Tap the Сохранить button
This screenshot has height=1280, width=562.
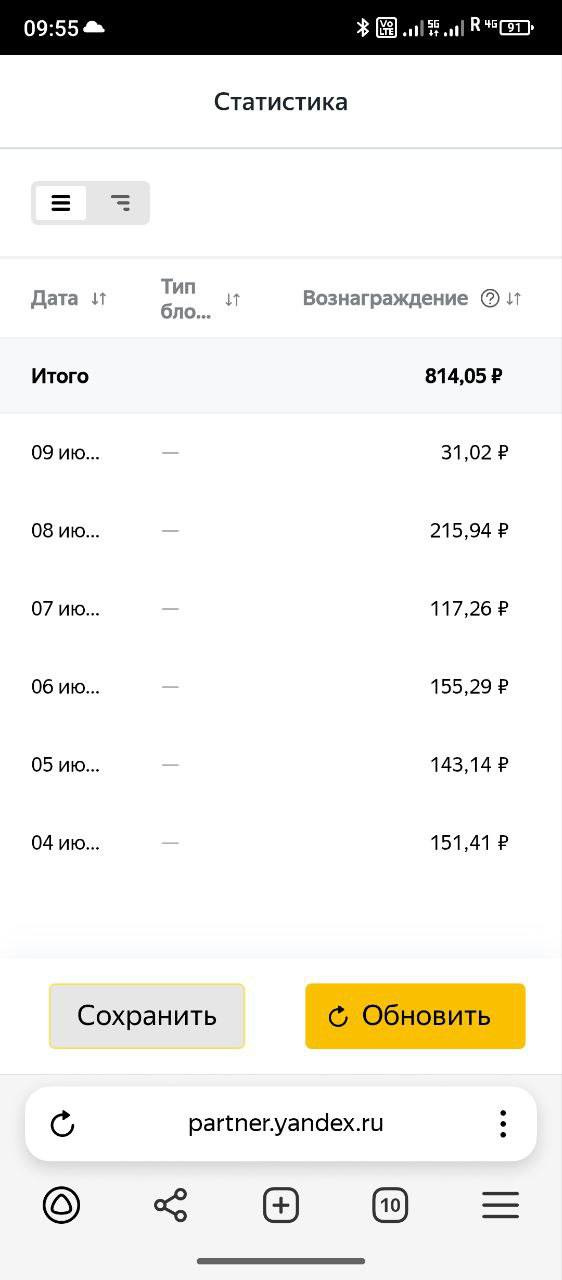click(x=147, y=1016)
